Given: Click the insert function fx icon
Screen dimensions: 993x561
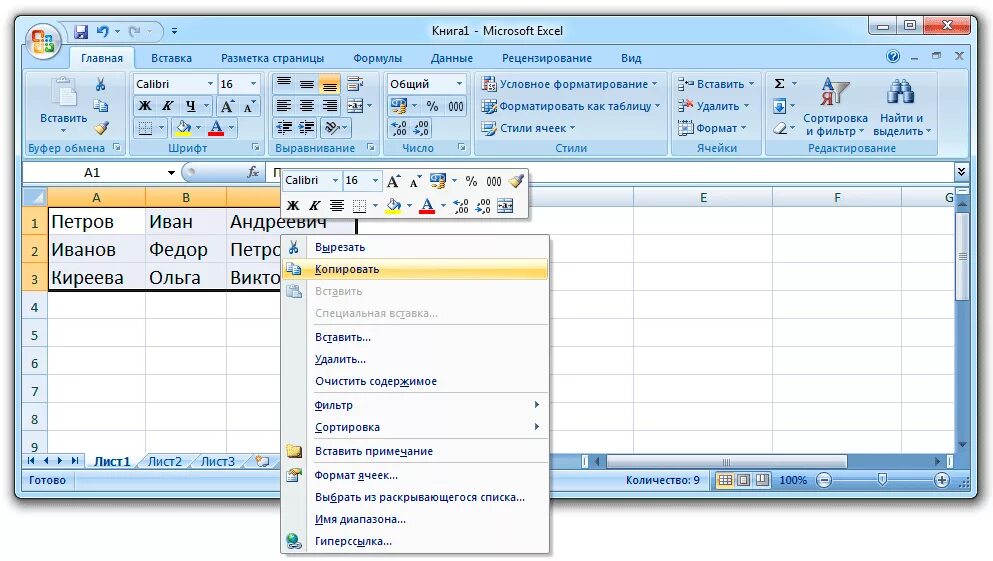Looking at the screenshot, I should (x=253, y=172).
